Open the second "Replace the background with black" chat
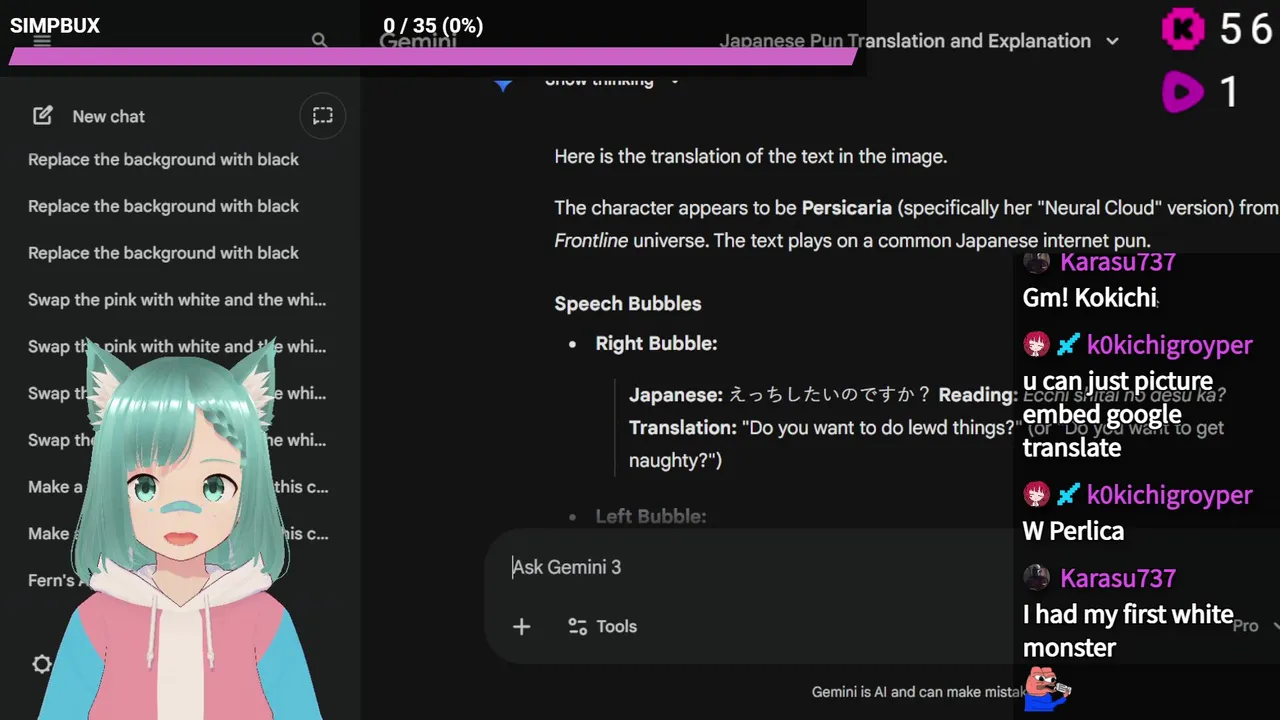Image resolution: width=1280 pixels, height=720 pixels. pyautogui.click(x=163, y=206)
